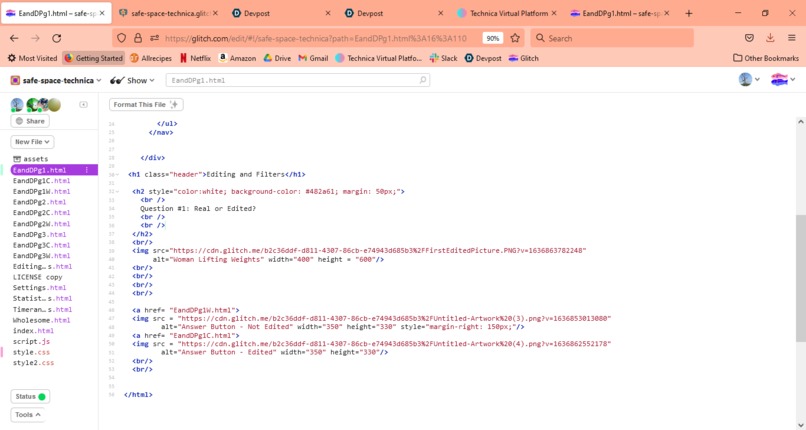Open the Netflix bookmark

tap(195, 58)
